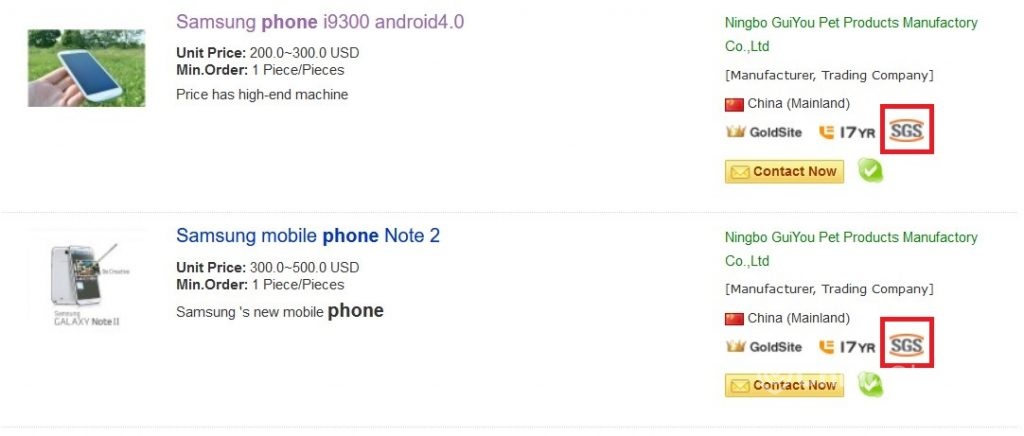Click GoldSite label text in first listing
The width and height of the screenshot is (1024, 436).
coord(775,132)
